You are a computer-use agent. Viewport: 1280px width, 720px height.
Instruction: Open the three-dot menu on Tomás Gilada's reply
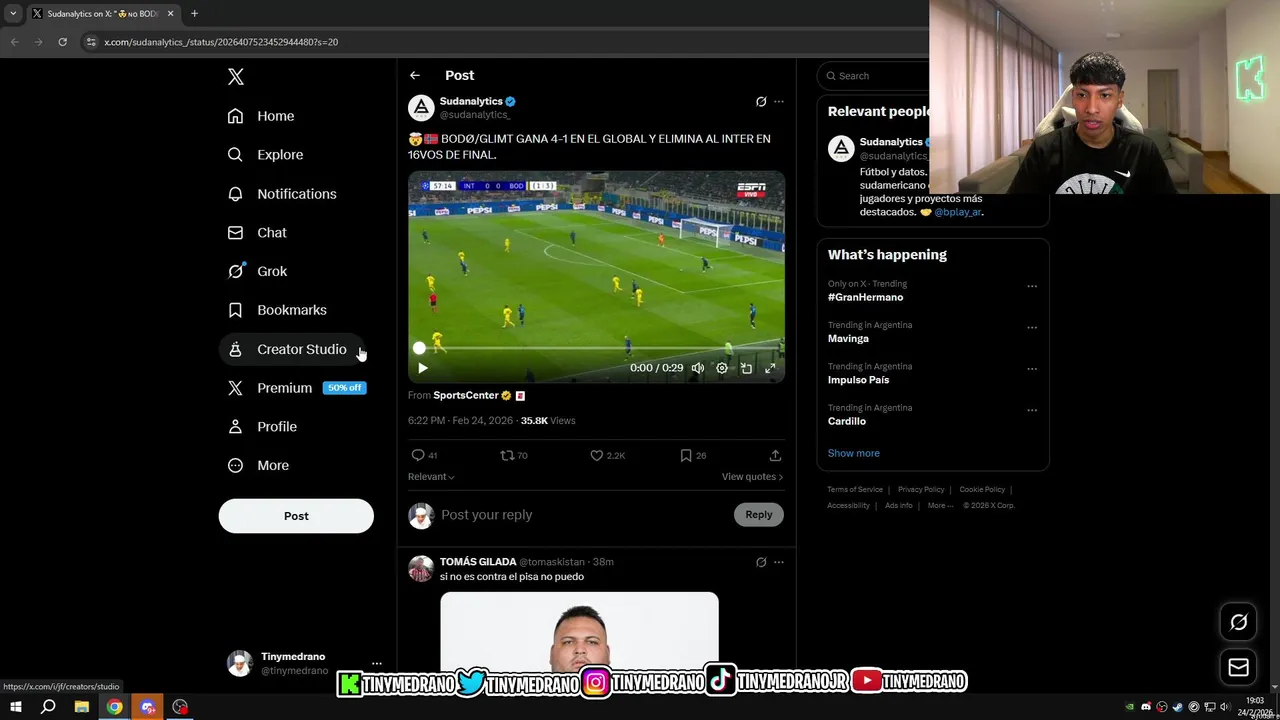click(779, 562)
